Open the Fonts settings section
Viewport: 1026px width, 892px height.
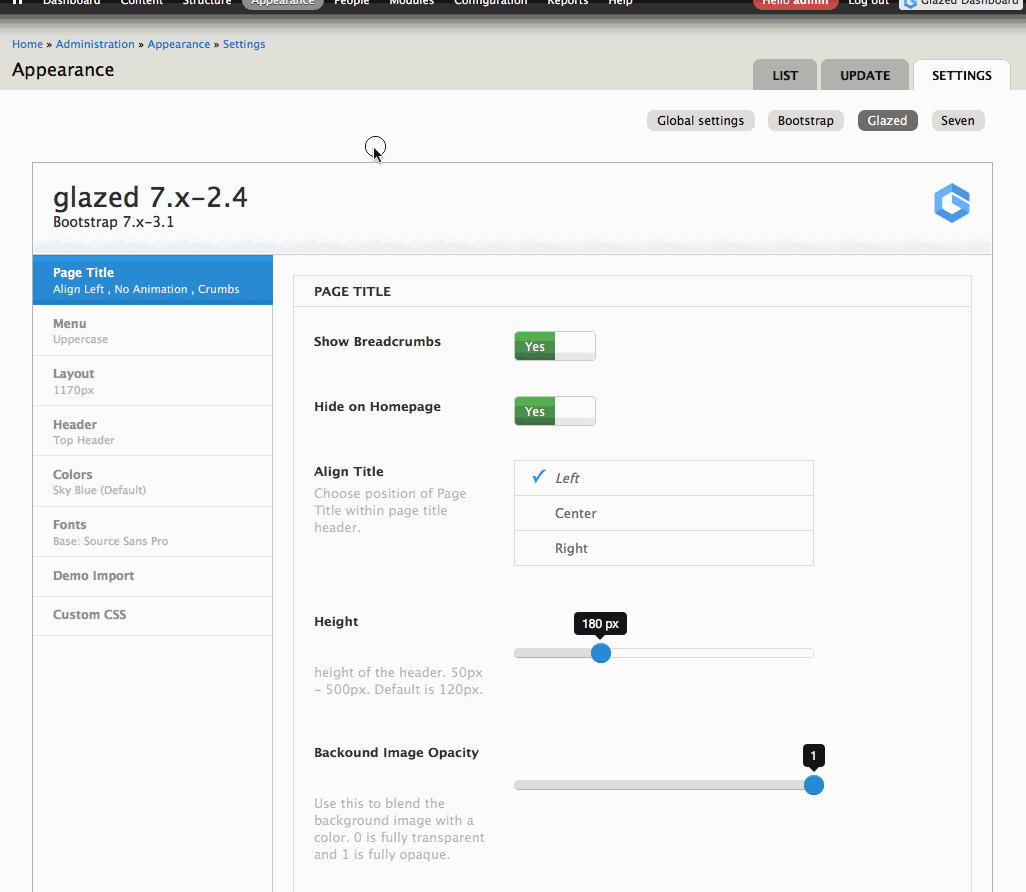pos(152,532)
